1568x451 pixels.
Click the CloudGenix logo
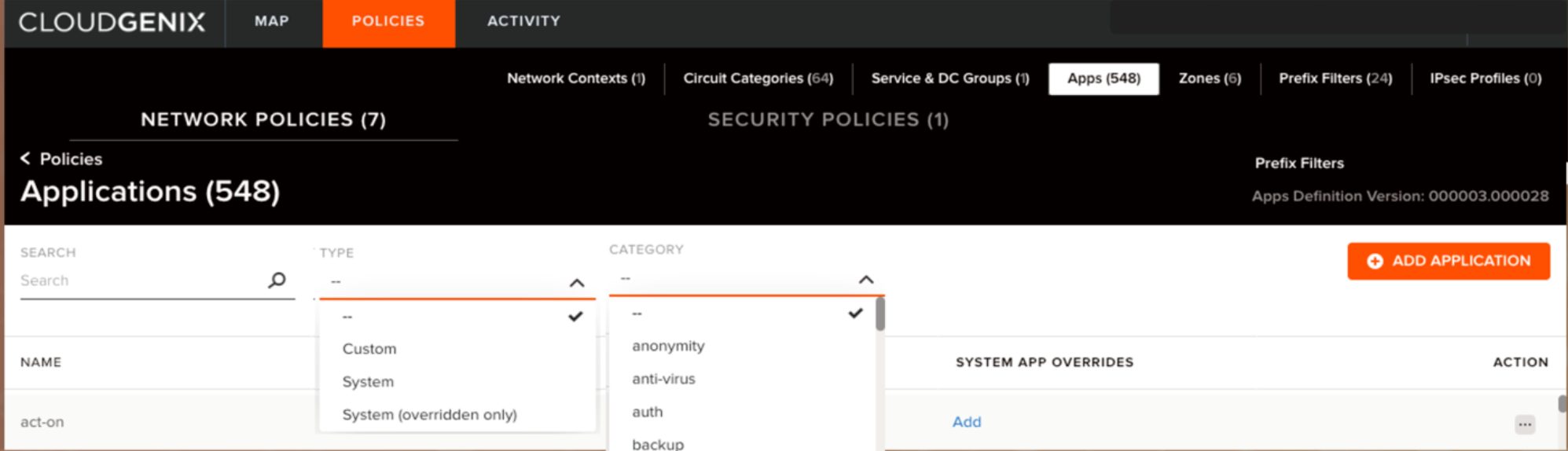(x=112, y=22)
